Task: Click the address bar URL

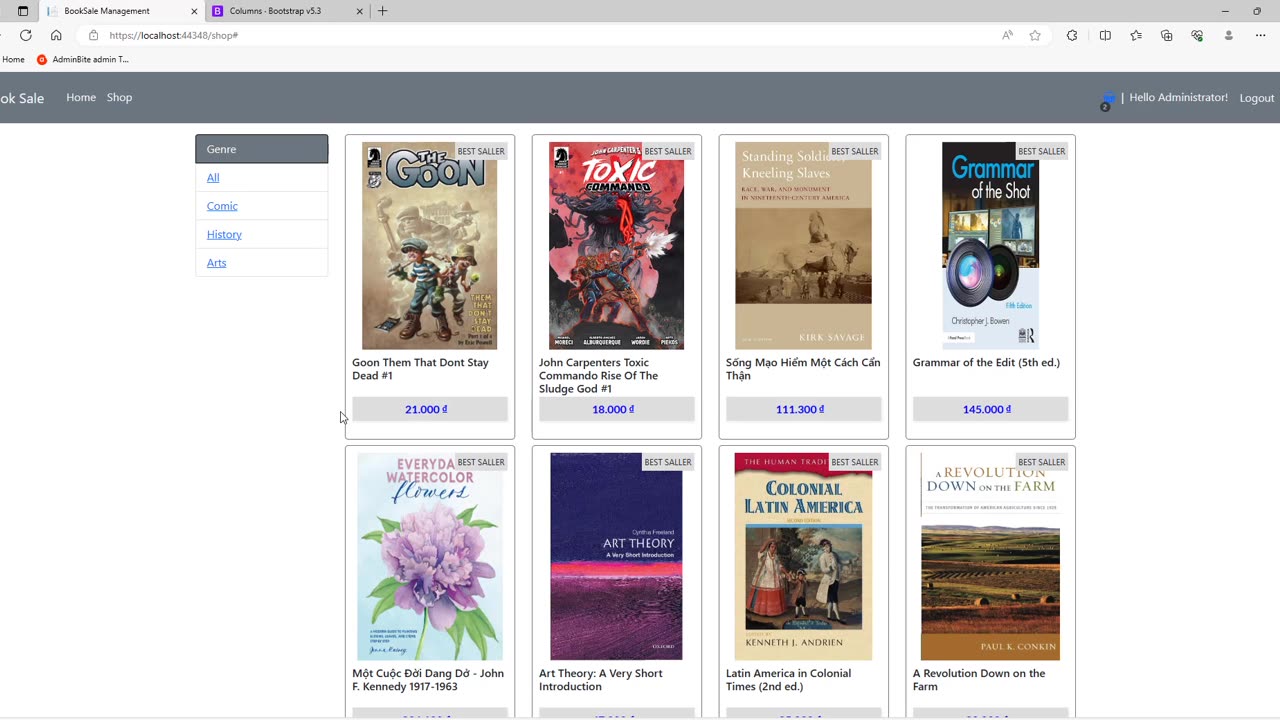Action: pos(174,35)
